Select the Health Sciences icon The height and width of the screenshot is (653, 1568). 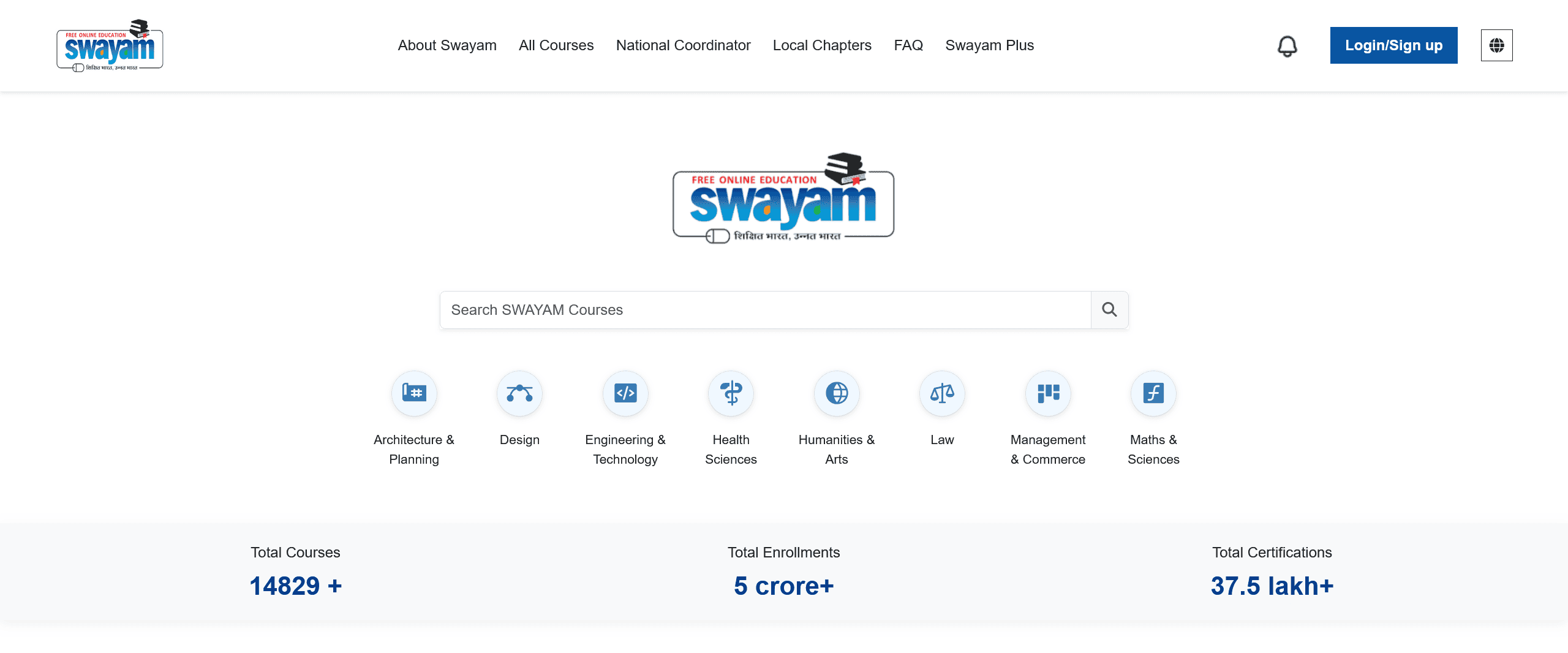[731, 393]
